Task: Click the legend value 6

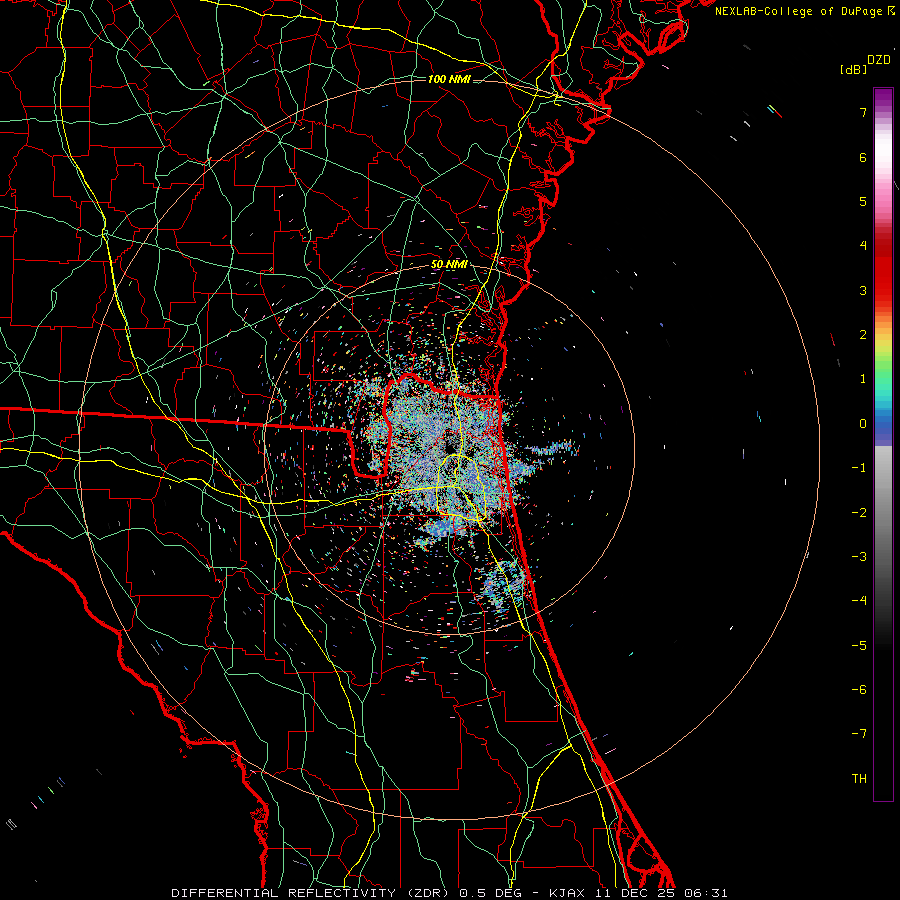Action: point(863,157)
